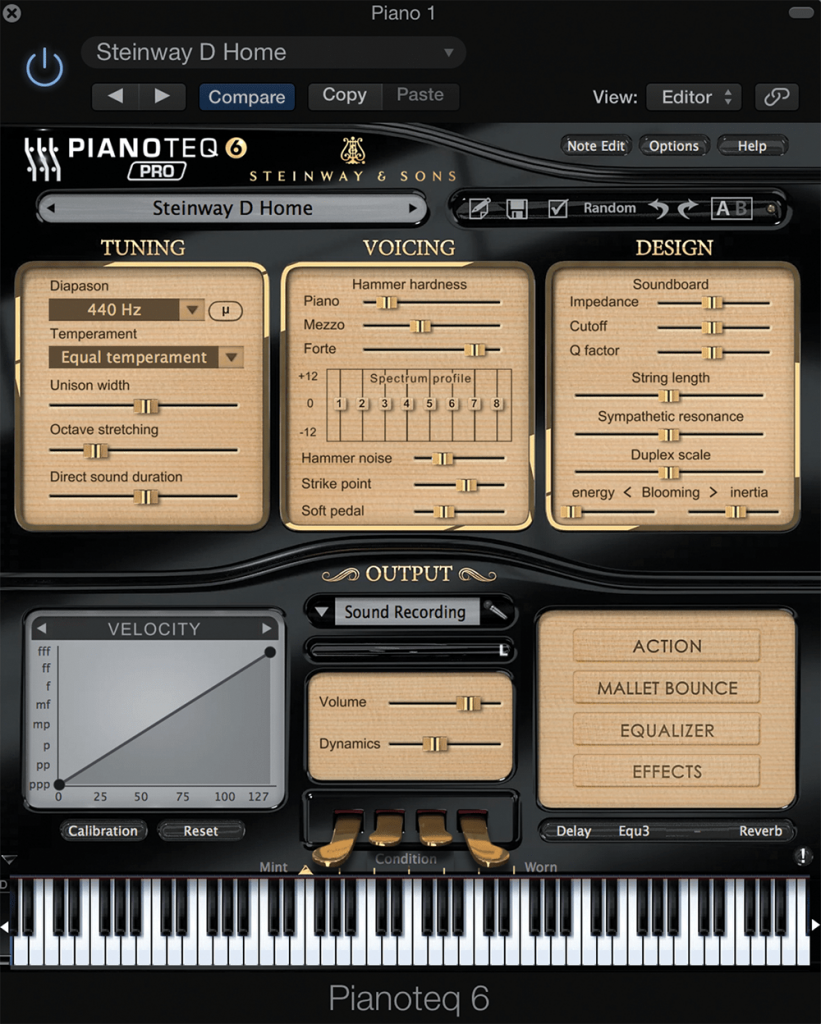Click the undo arrow icon

point(659,209)
